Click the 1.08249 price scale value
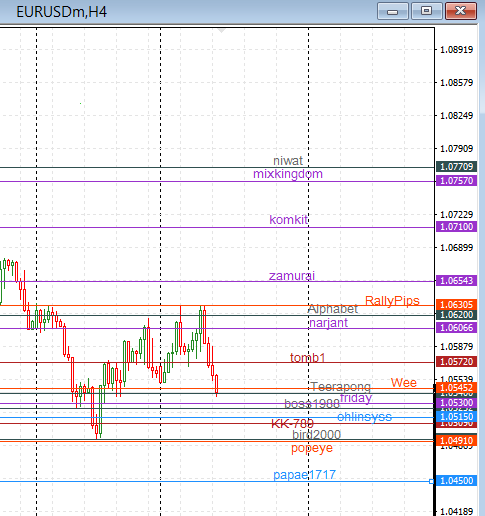485x516 pixels. 456,116
